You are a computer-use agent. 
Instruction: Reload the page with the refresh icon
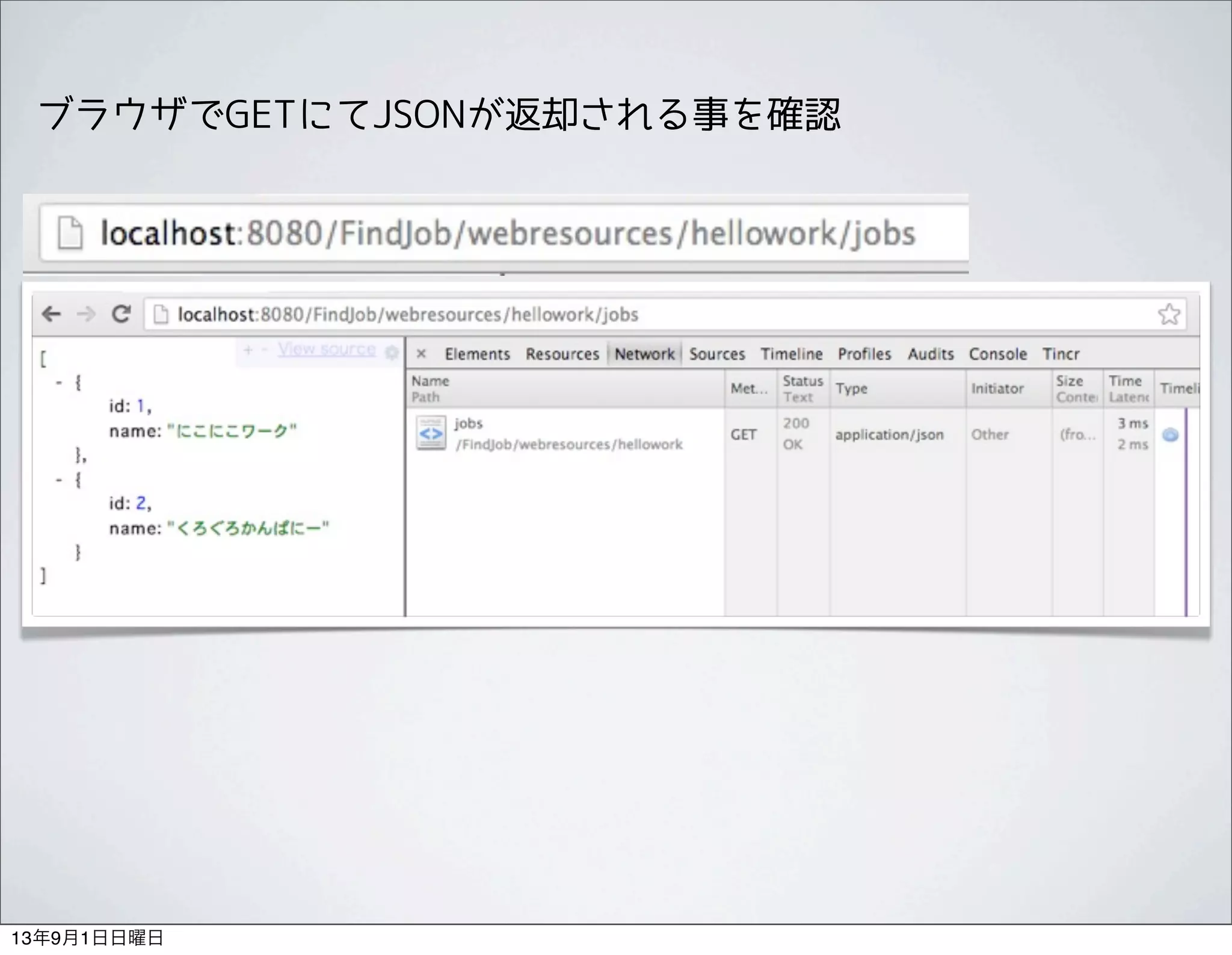click(122, 314)
